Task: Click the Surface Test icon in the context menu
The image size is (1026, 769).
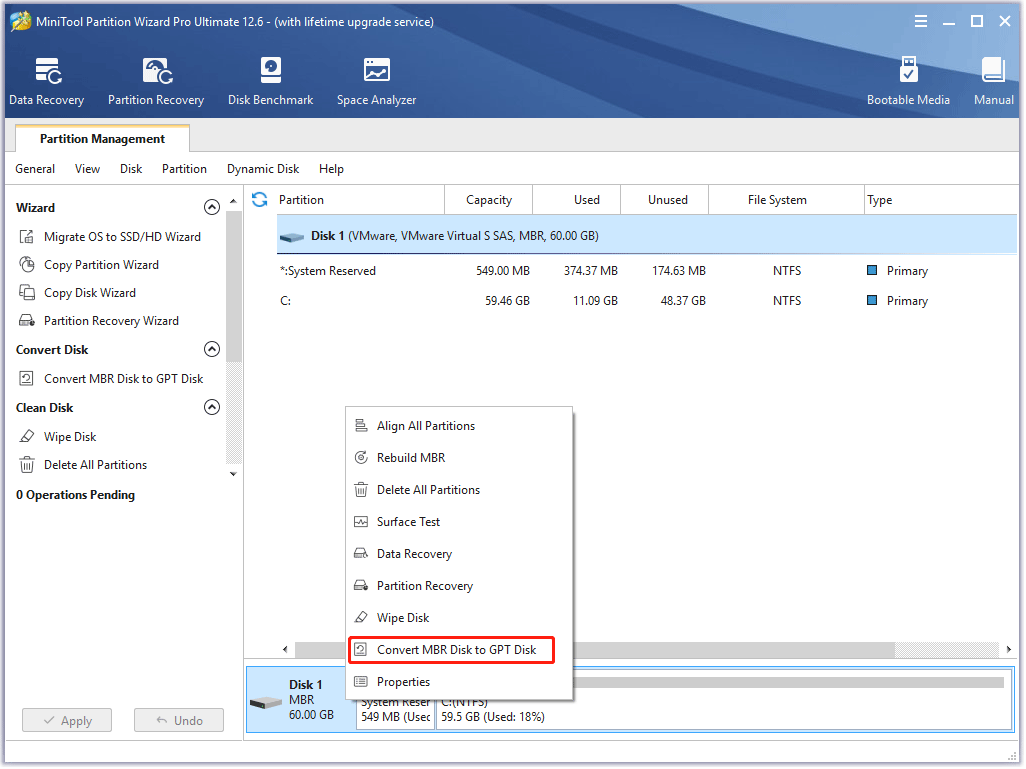Action: coord(361,522)
